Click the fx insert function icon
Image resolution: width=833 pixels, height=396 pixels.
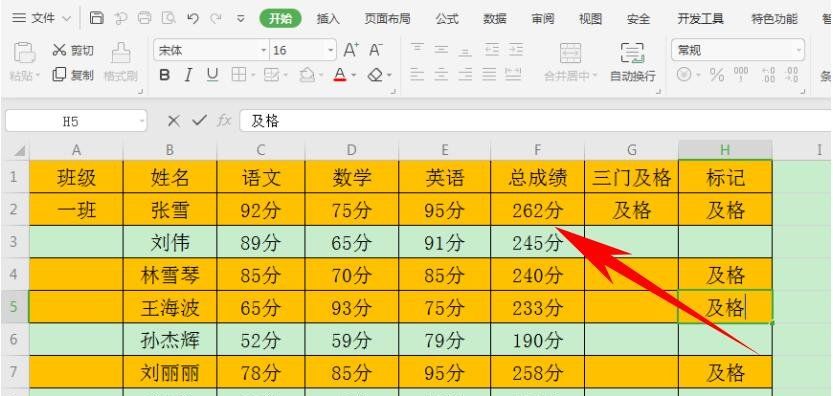click(x=224, y=121)
